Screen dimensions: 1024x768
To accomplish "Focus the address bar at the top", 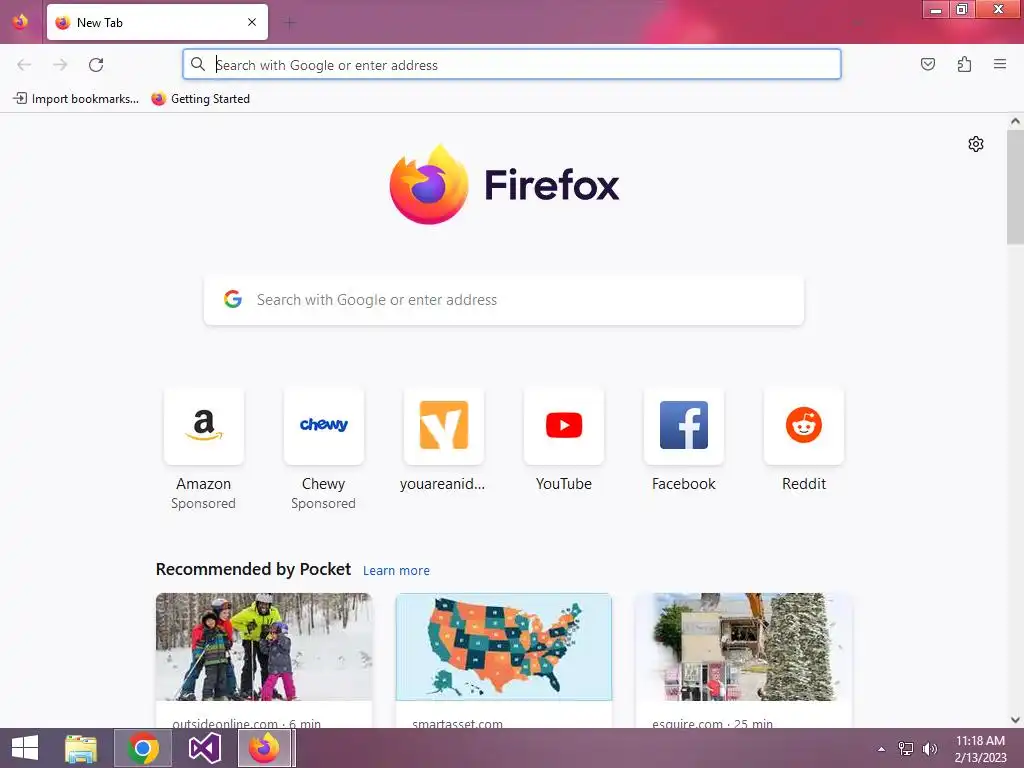I will click(511, 65).
